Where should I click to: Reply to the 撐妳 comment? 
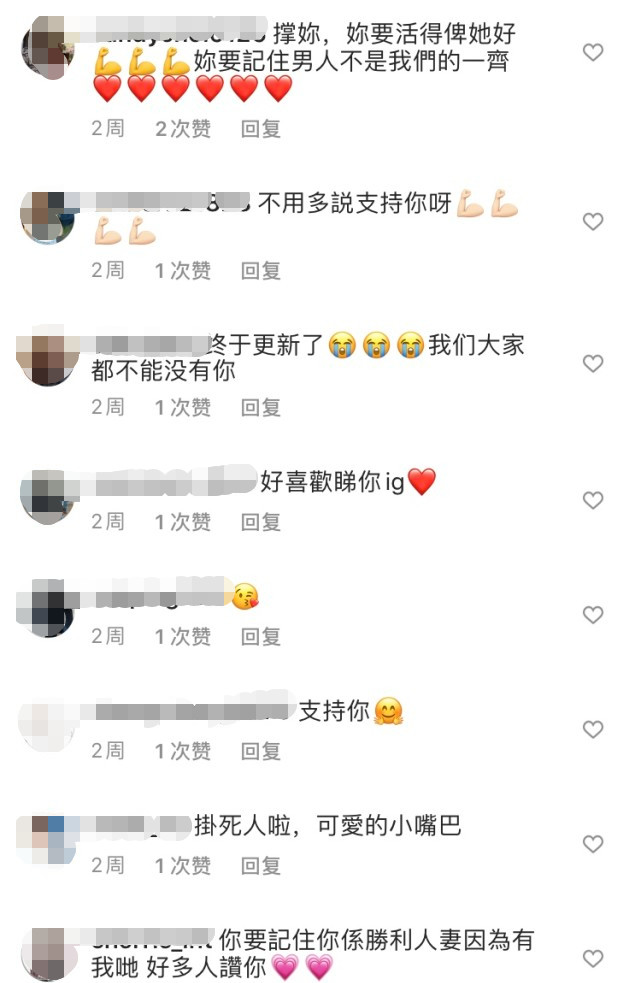coord(261,129)
